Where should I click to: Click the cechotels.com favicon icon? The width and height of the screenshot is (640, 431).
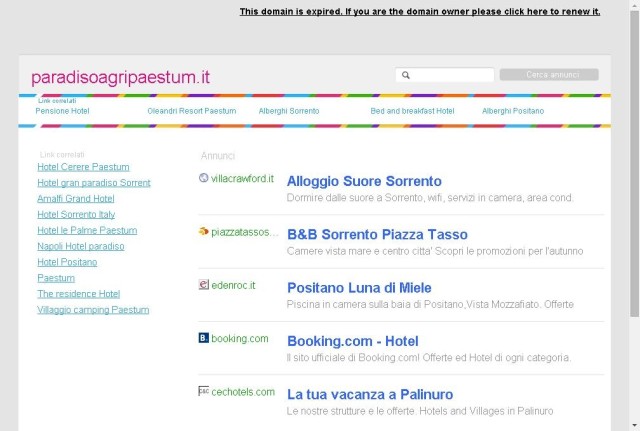[x=204, y=391]
